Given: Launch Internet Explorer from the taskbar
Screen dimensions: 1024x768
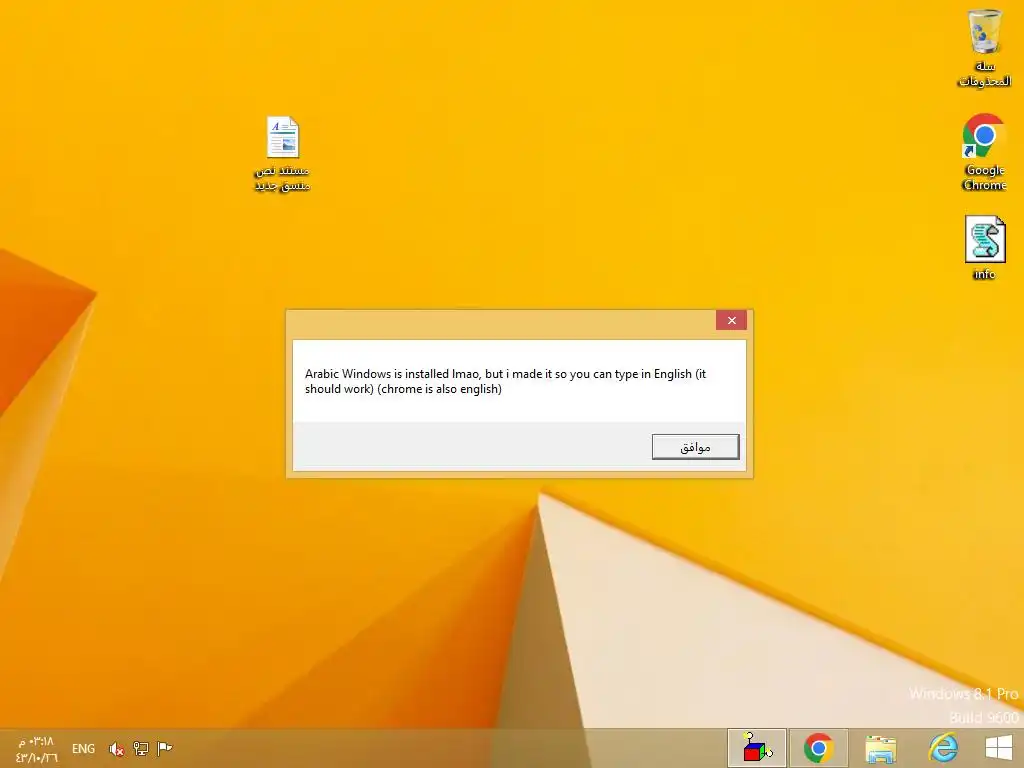Looking at the screenshot, I should click(x=943, y=748).
